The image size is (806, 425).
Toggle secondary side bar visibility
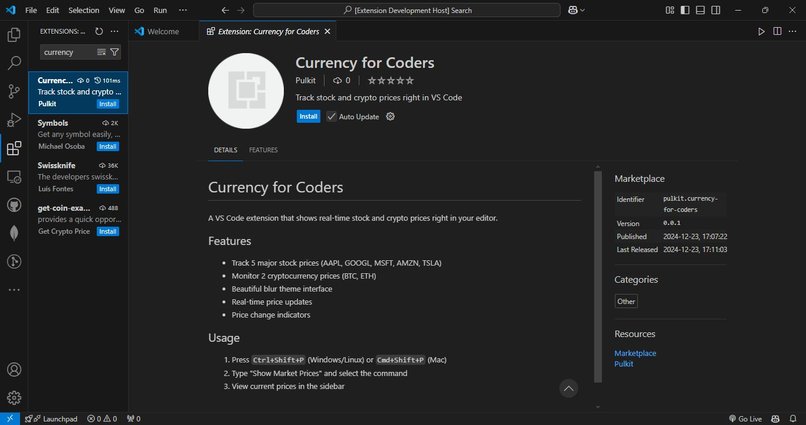click(x=716, y=10)
